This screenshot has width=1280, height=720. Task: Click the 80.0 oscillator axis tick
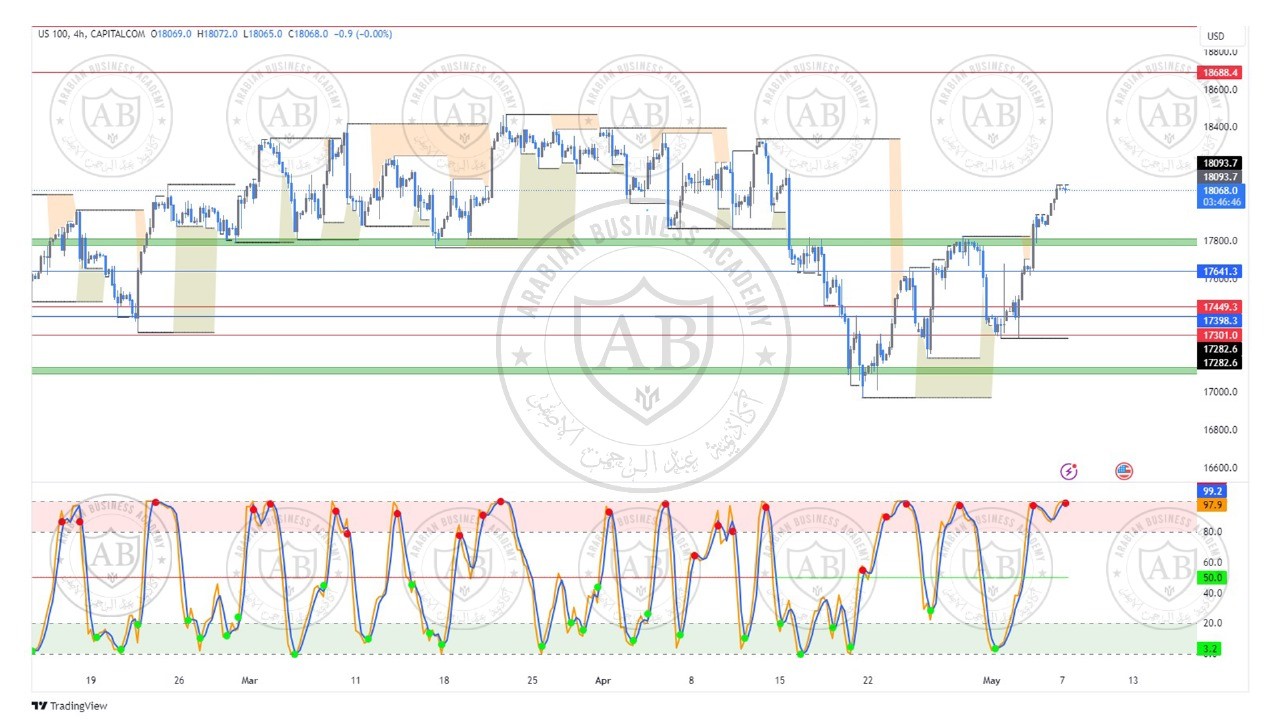click(x=1212, y=532)
